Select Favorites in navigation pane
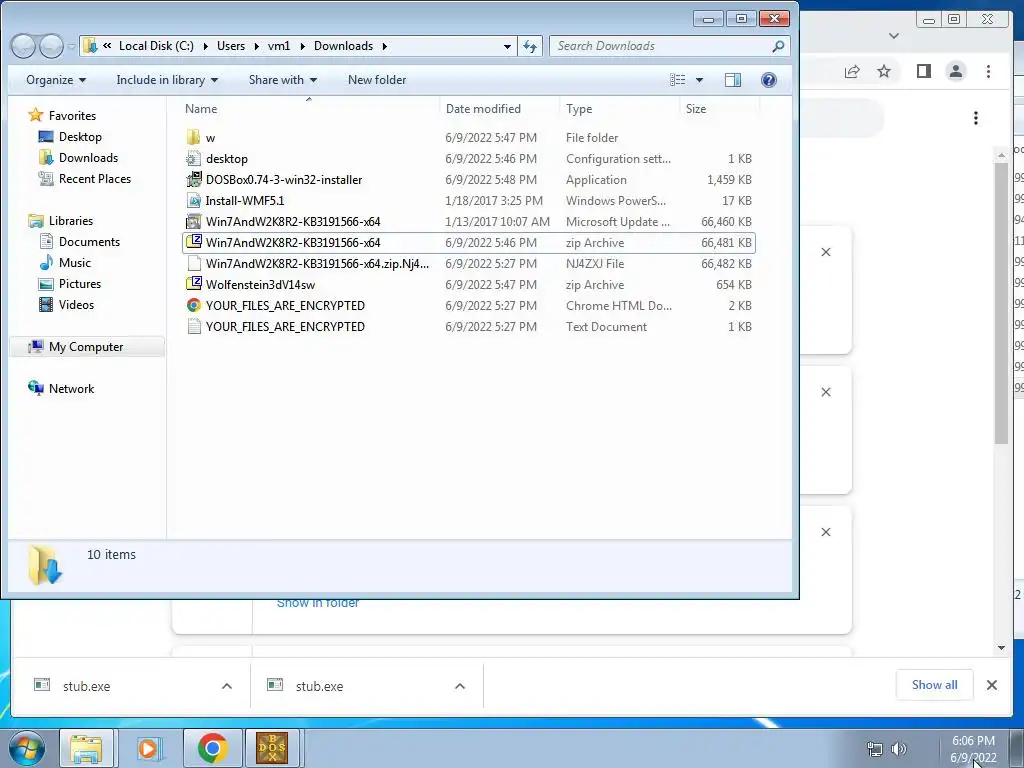This screenshot has height=768, width=1024. (x=72, y=116)
